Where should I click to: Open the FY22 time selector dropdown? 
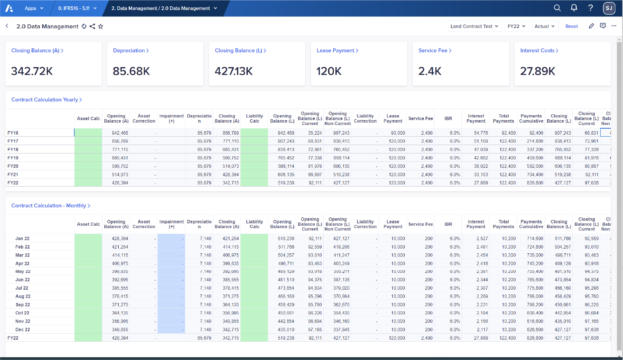click(516, 26)
